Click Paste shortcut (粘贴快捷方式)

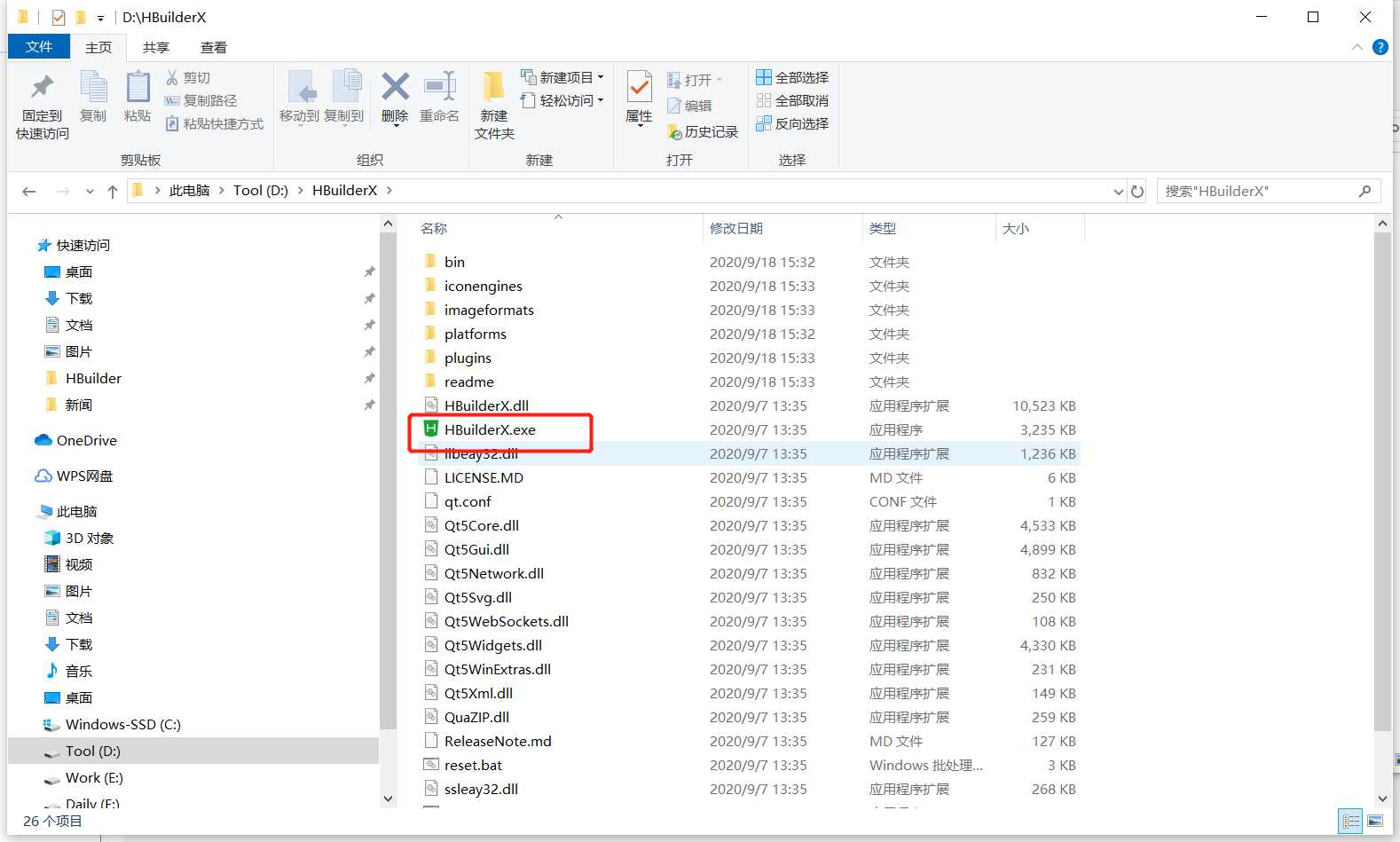214,124
